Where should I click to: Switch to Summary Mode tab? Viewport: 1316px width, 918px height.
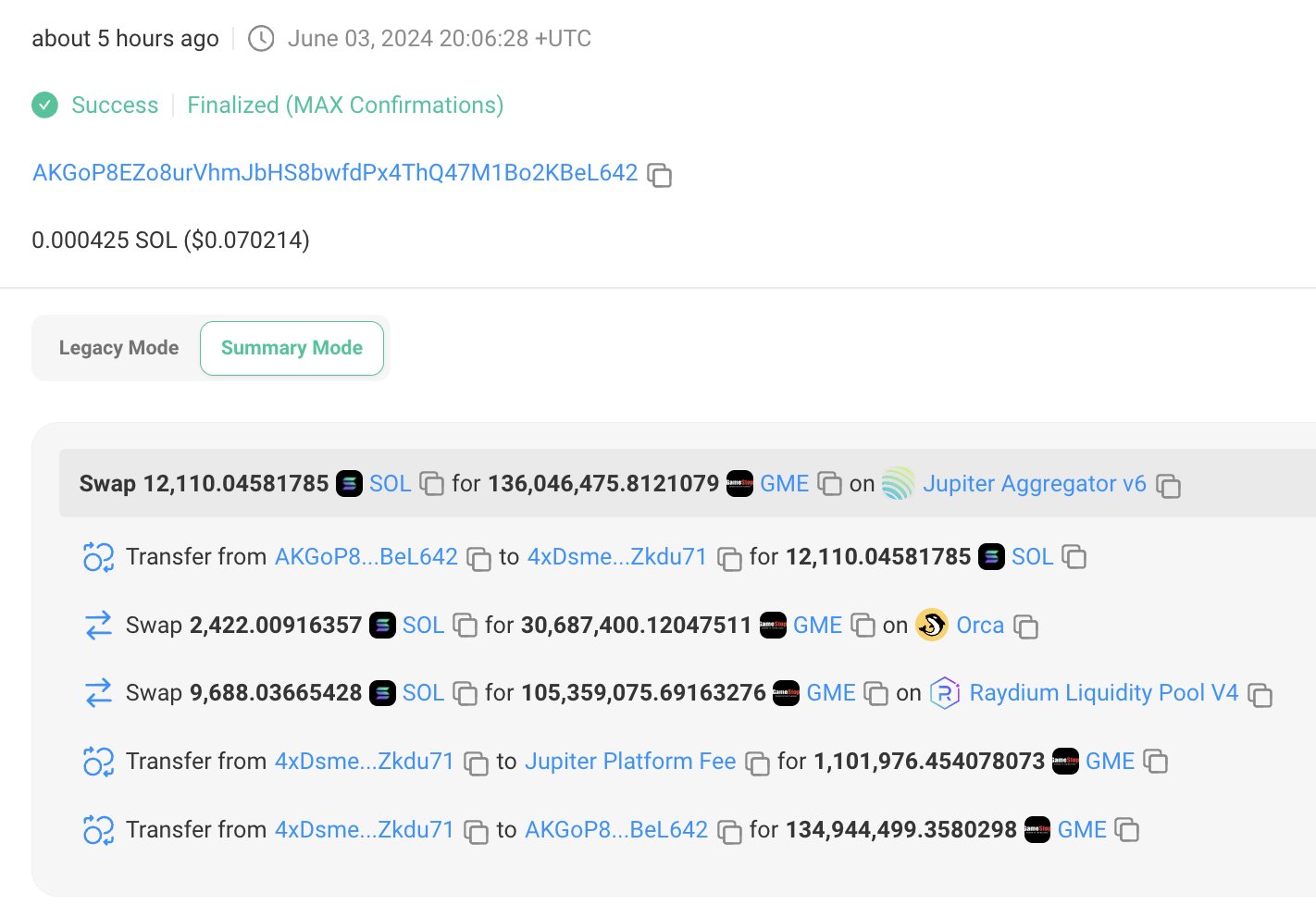(x=292, y=348)
